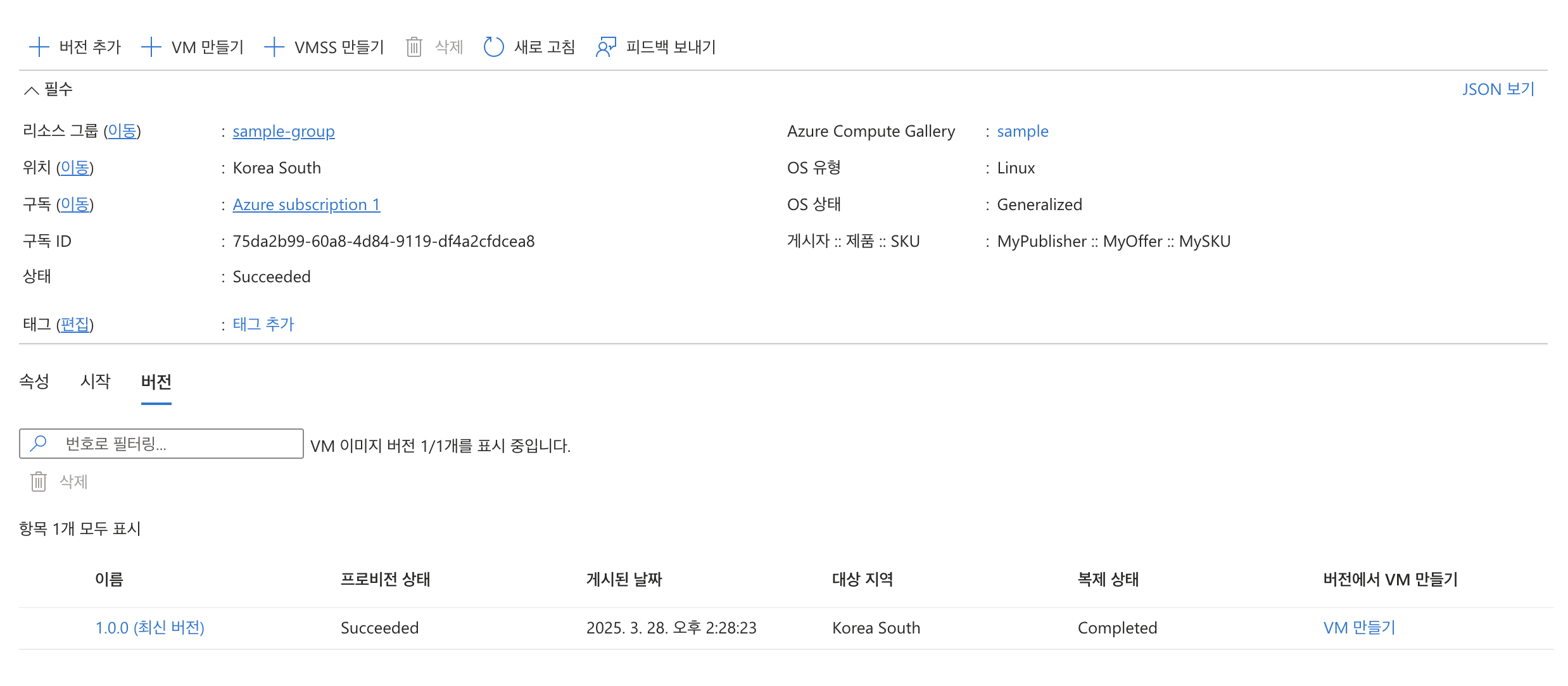1568x686 pixels.
Task: Open the JSON 보기 link
Action: click(x=1498, y=89)
